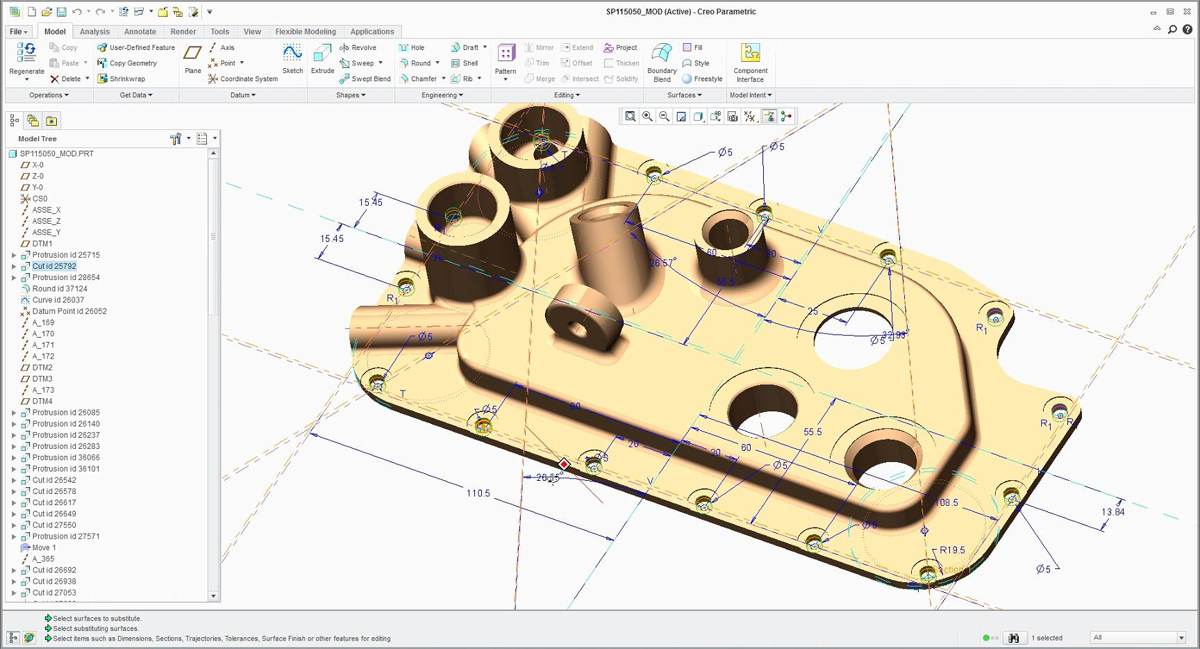Screen dimensions: 1200x649
Task: Open the selection filter All combo box
Action: pyautogui.click(x=1137, y=637)
